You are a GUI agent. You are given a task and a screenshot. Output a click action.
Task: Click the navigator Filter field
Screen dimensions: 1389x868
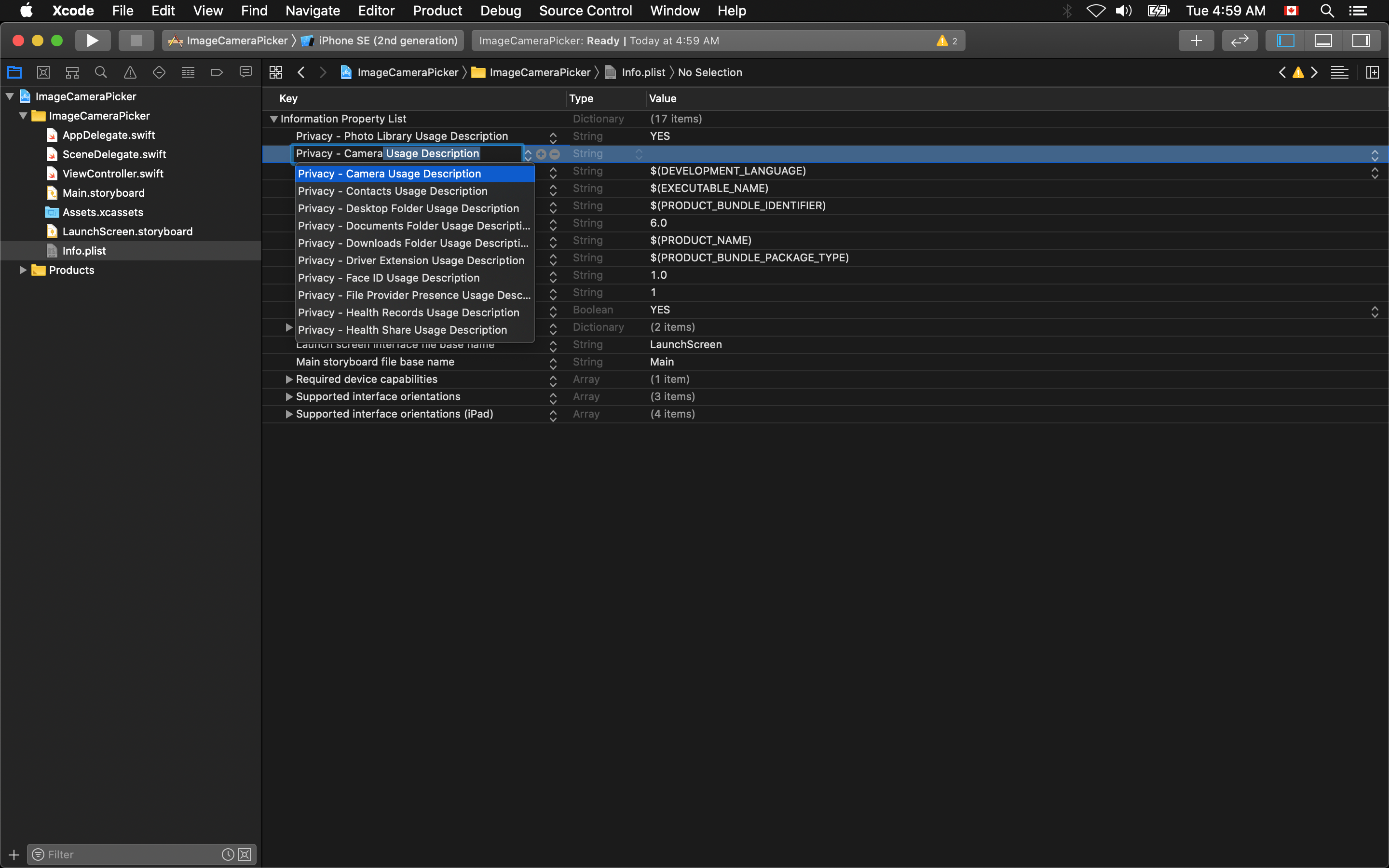[x=132, y=854]
